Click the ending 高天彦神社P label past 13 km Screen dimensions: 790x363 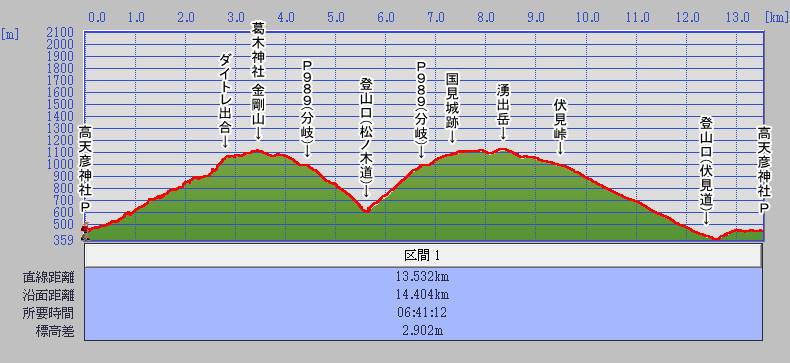(x=765, y=170)
